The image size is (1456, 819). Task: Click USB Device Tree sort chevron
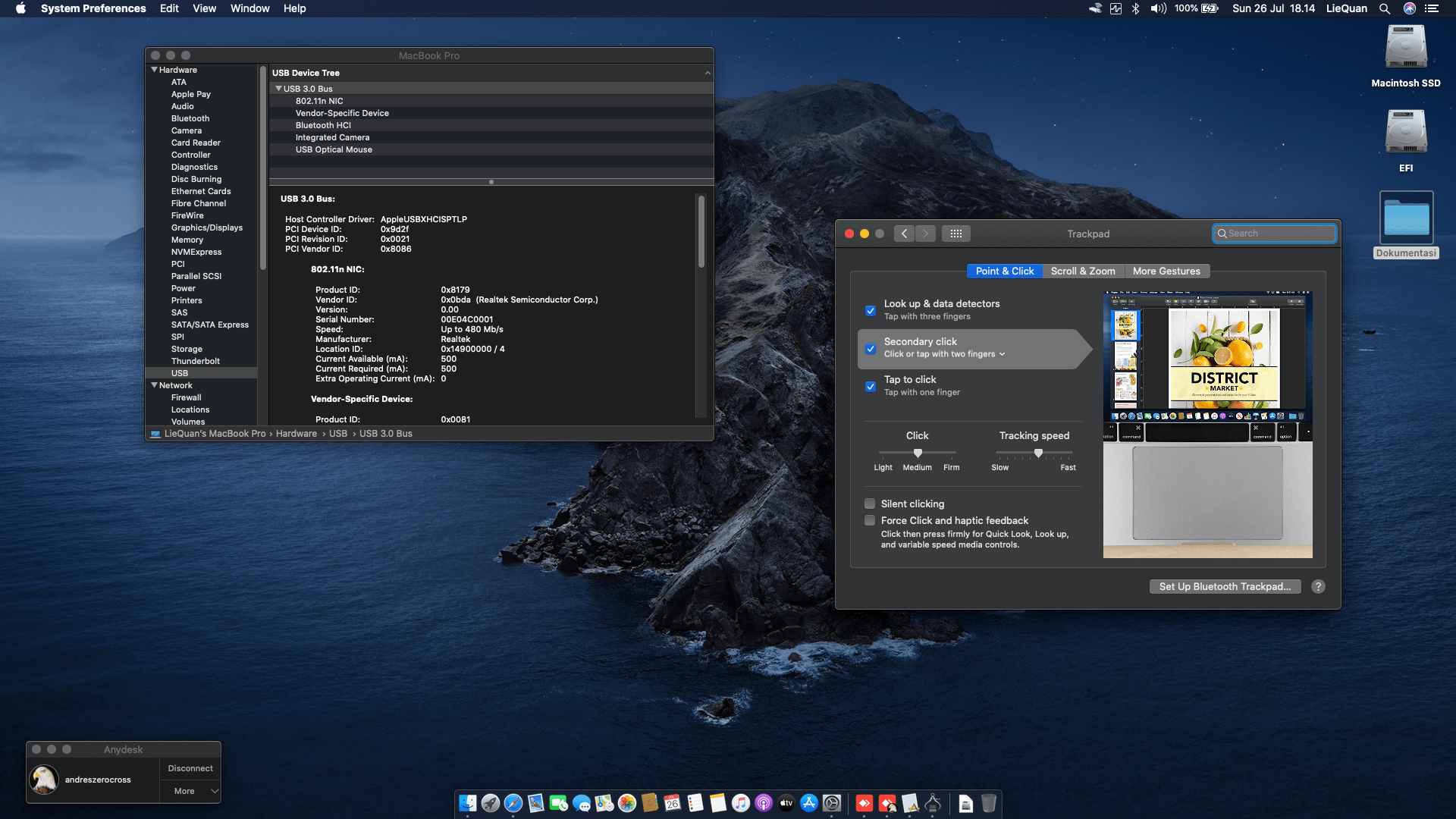[708, 73]
